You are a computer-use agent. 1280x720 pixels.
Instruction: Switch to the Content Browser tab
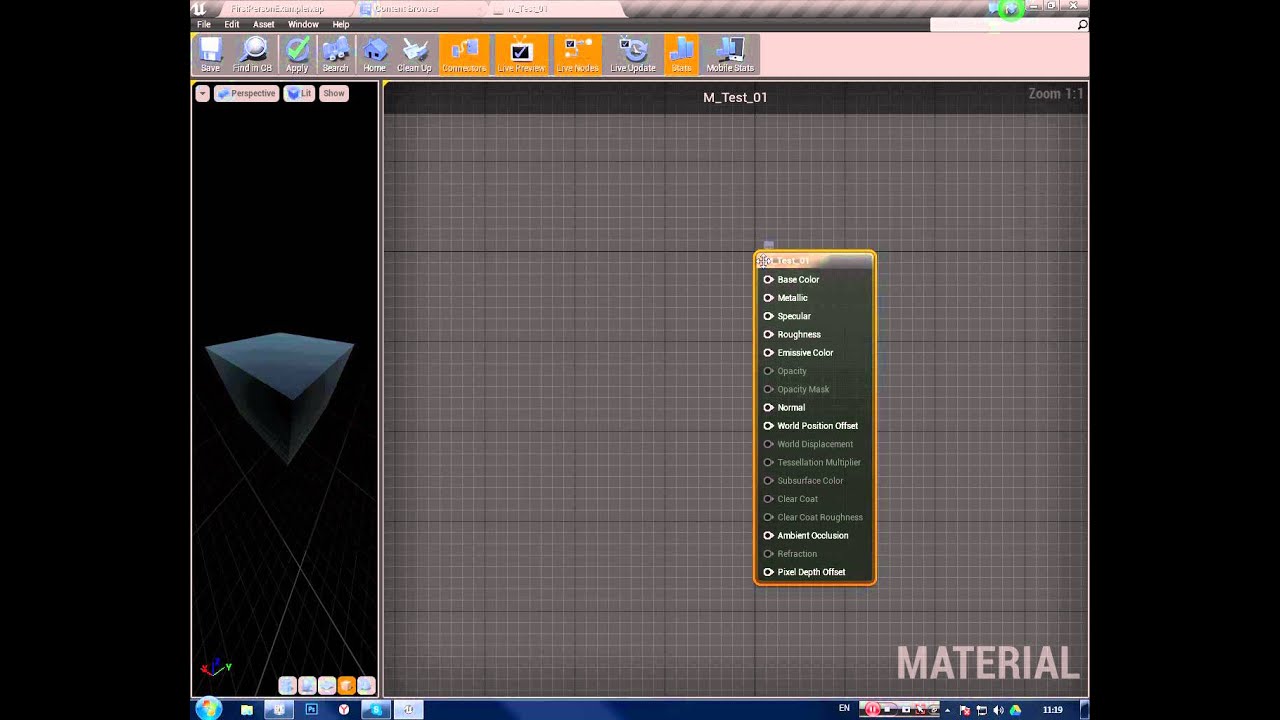click(407, 9)
